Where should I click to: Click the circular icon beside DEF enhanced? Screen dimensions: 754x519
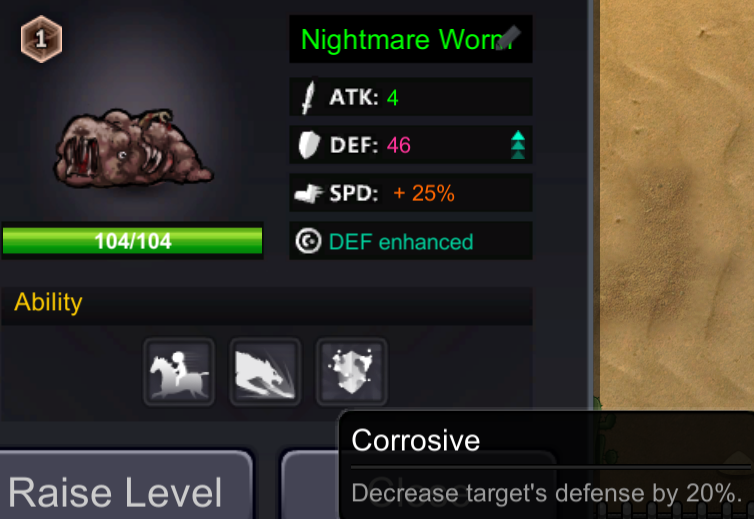[308, 241]
